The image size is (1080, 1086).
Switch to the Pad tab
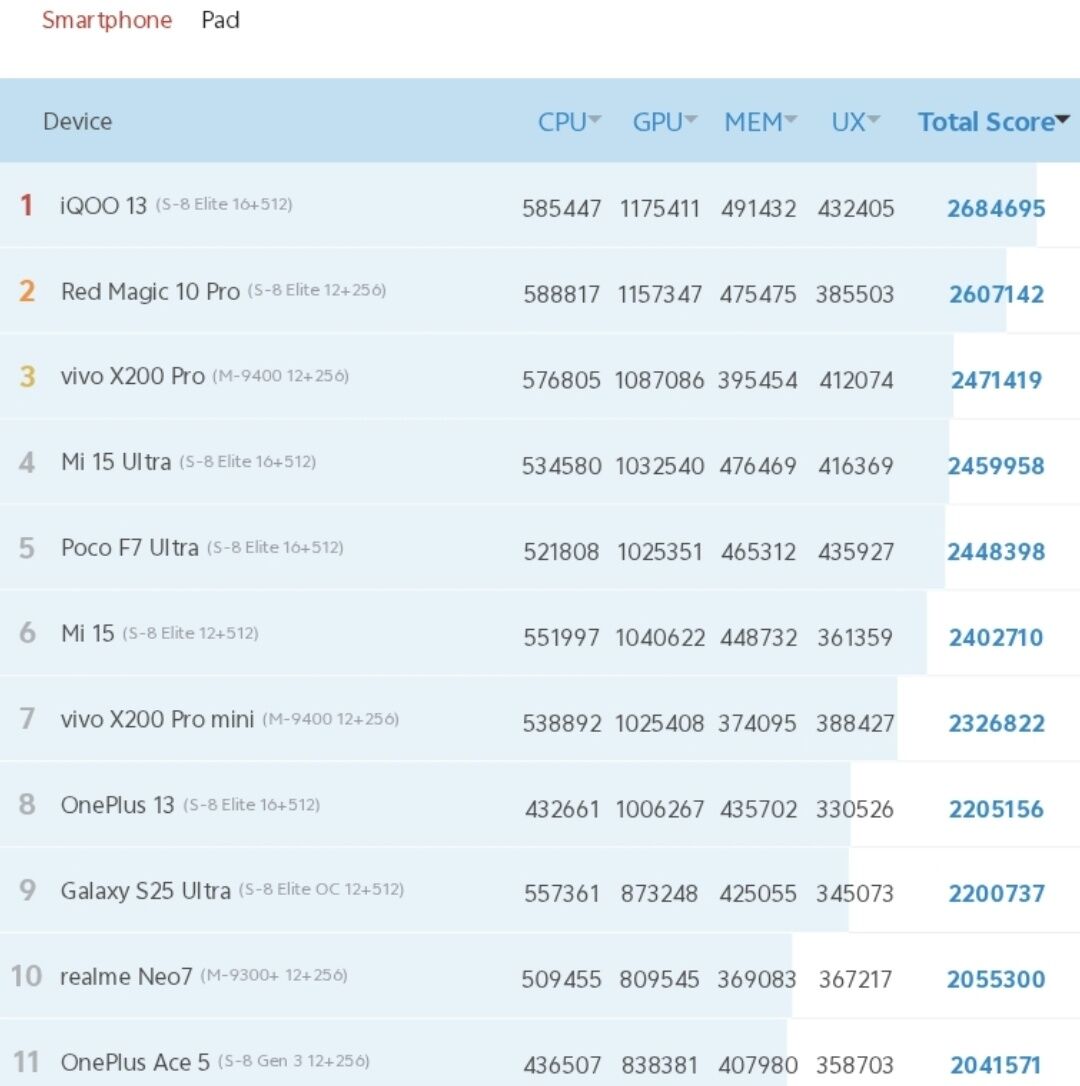[x=220, y=20]
